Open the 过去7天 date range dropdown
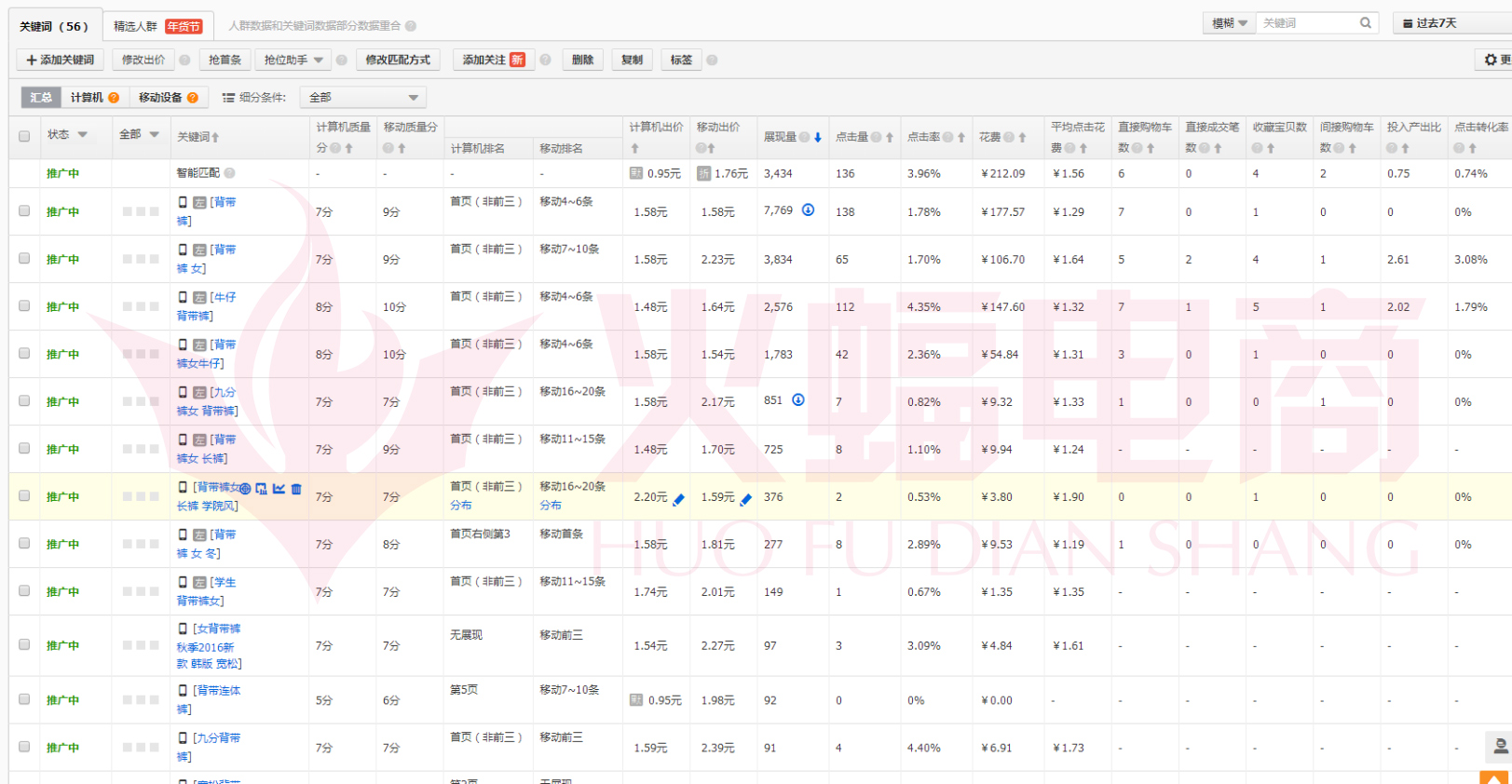Viewport: 1512px width, 784px height. (x=1453, y=23)
